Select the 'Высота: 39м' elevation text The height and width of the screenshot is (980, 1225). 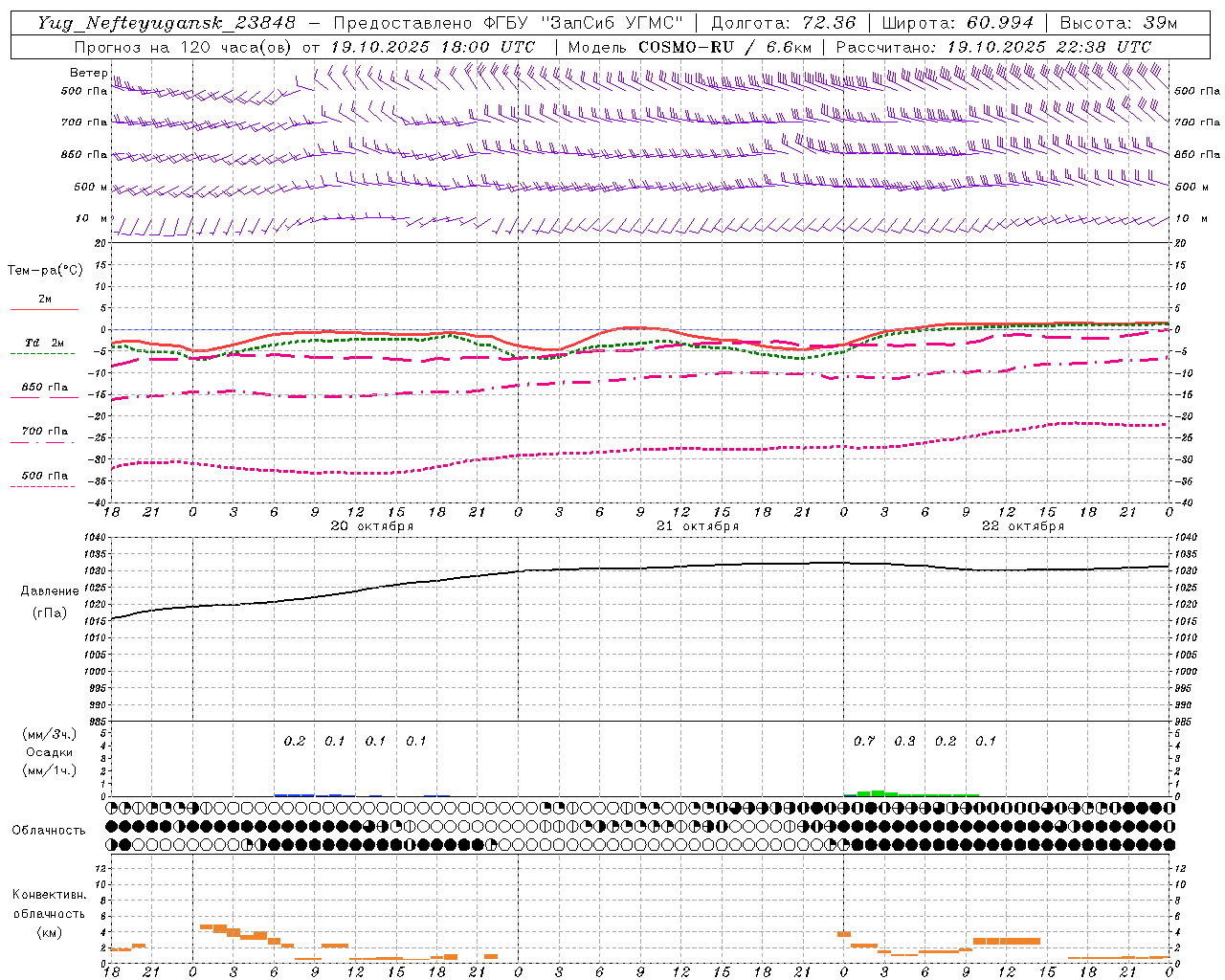(1119, 23)
